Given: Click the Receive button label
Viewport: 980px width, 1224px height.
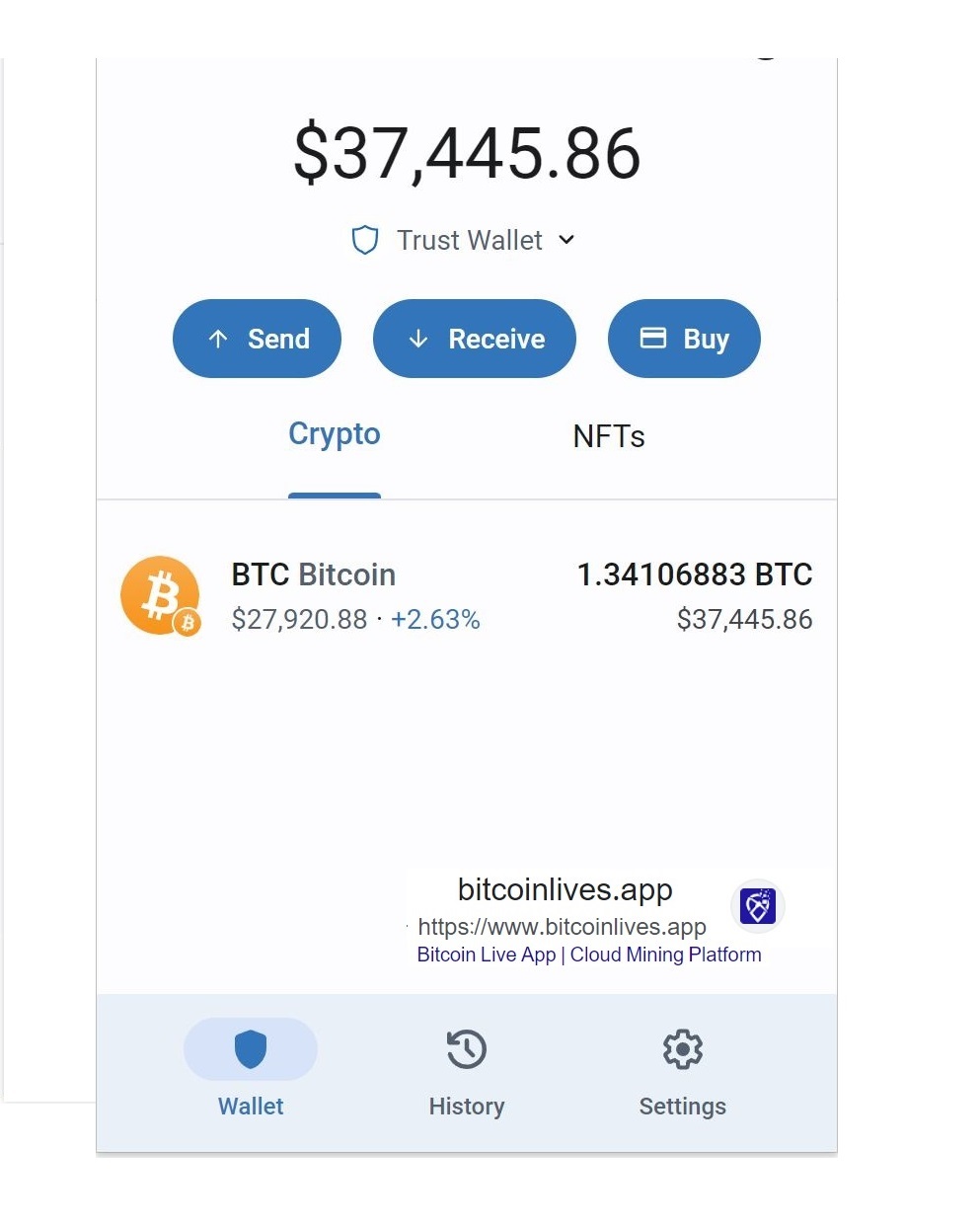Looking at the screenshot, I should pyautogui.click(x=496, y=339).
